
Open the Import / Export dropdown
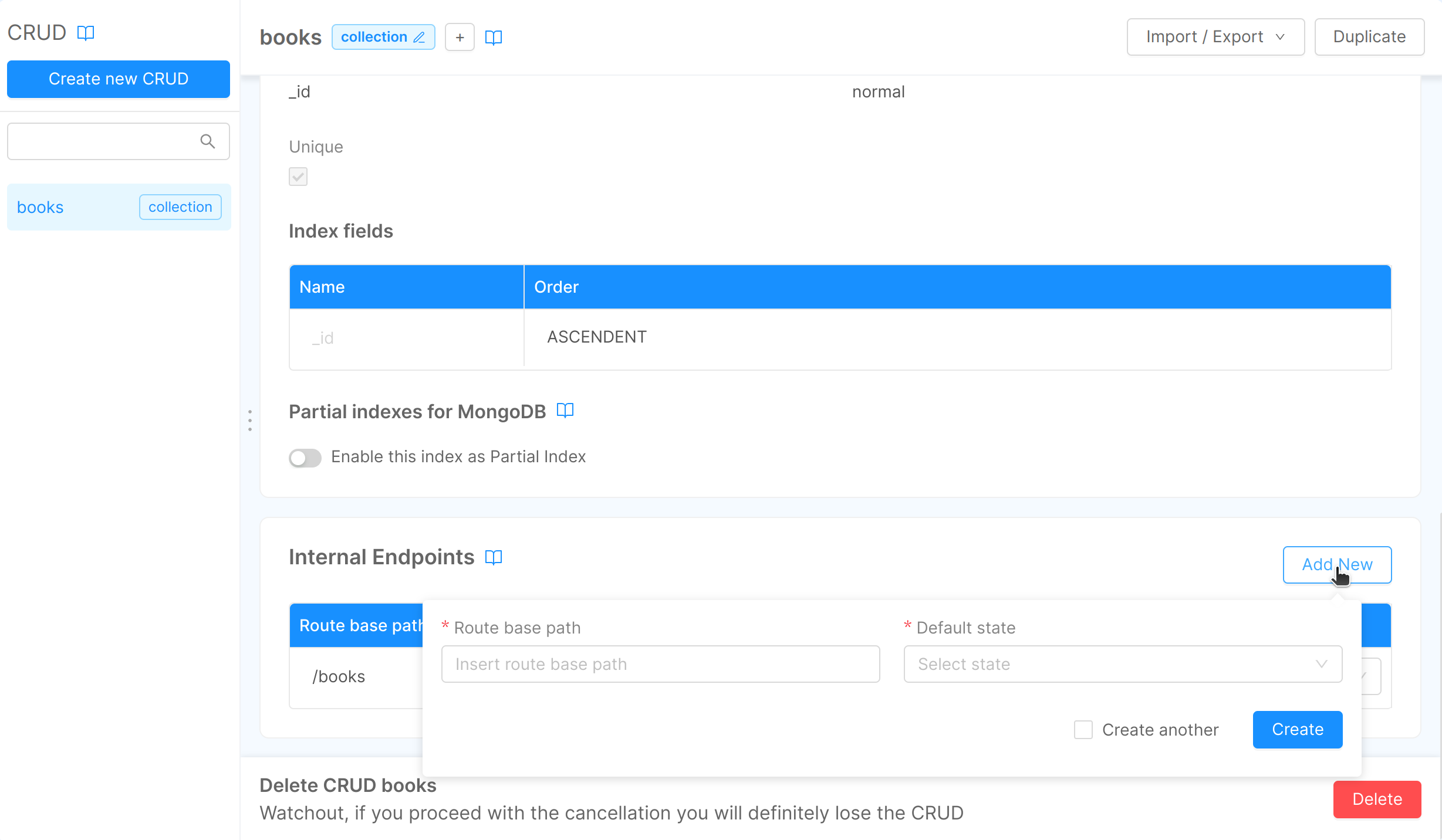click(x=1215, y=37)
